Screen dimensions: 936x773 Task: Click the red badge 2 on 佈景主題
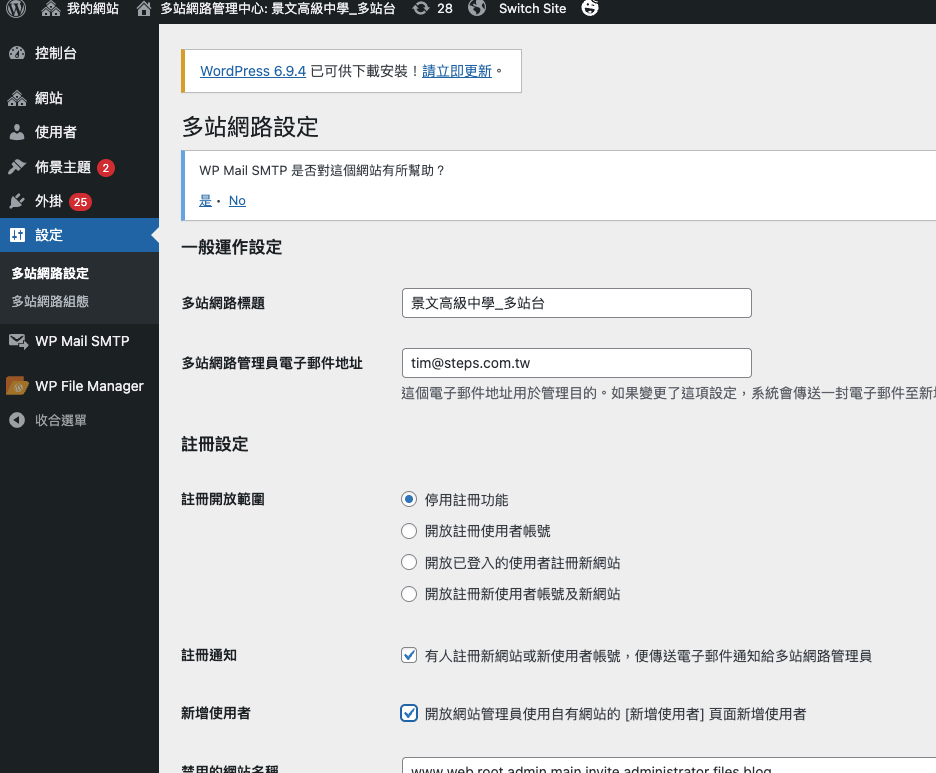click(106, 168)
